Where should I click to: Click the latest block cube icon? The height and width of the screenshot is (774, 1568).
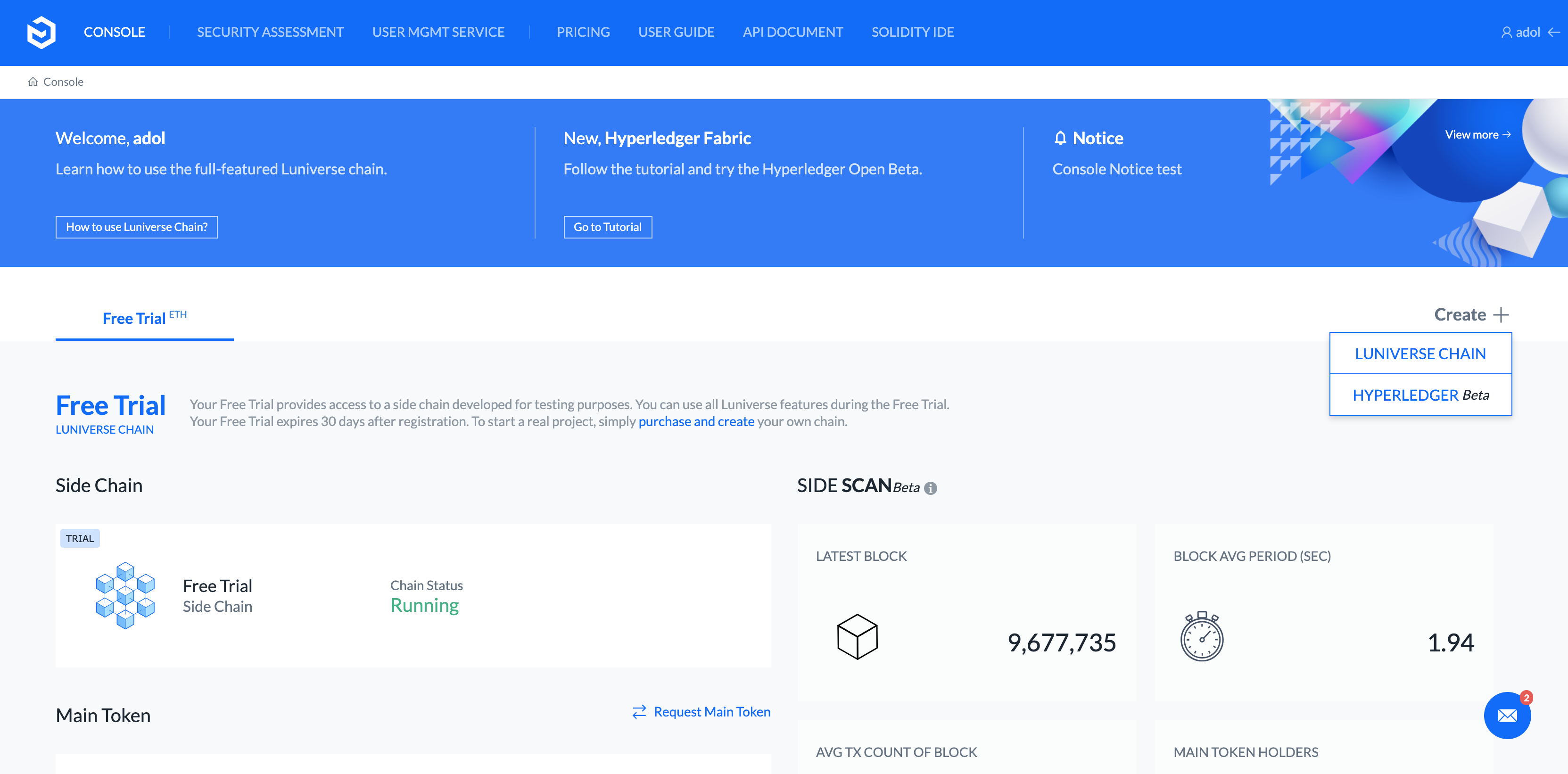857,636
